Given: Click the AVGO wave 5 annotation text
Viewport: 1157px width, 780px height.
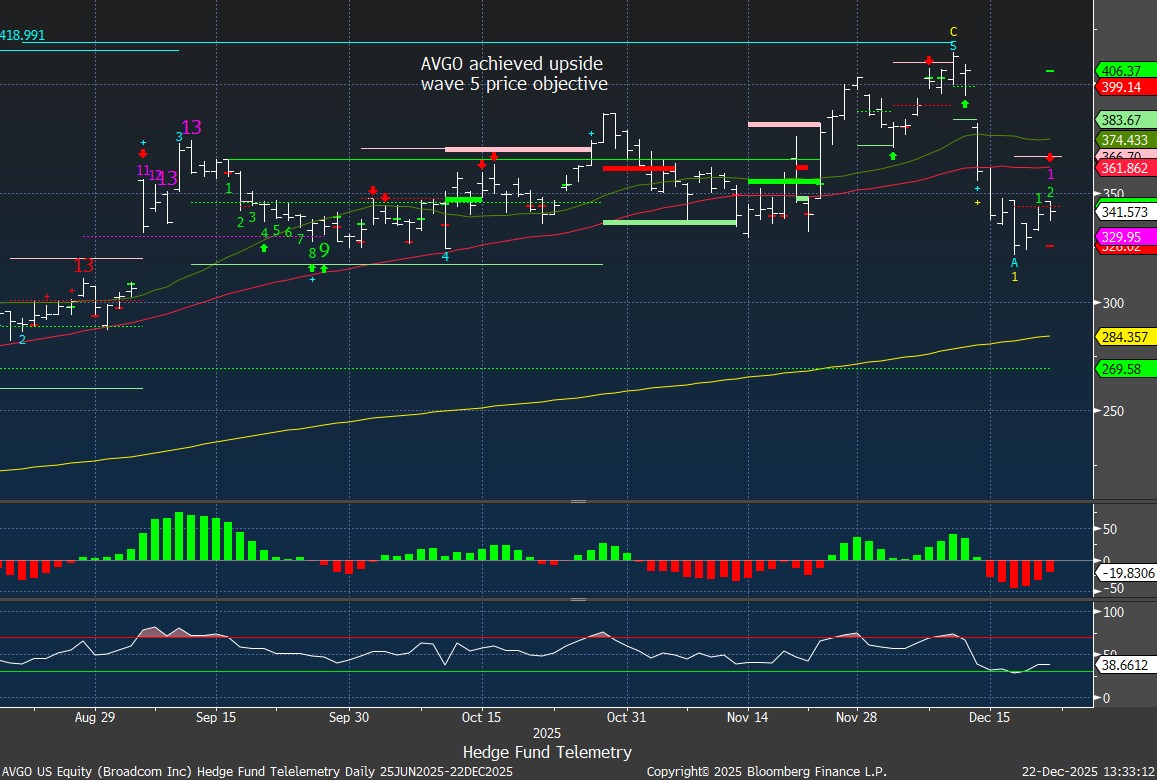Looking at the screenshot, I should click(x=513, y=74).
